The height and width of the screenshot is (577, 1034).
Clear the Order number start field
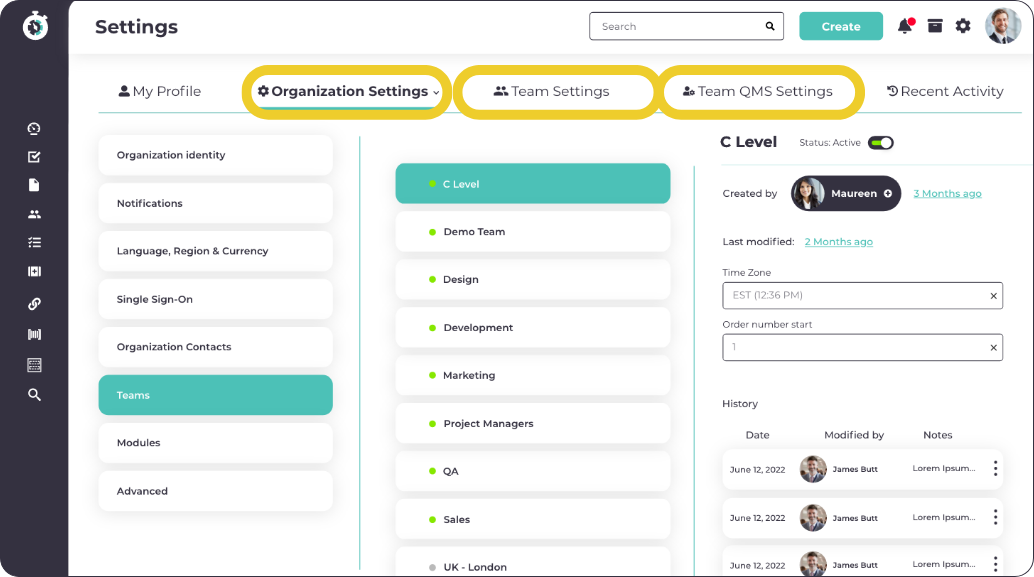click(x=993, y=348)
